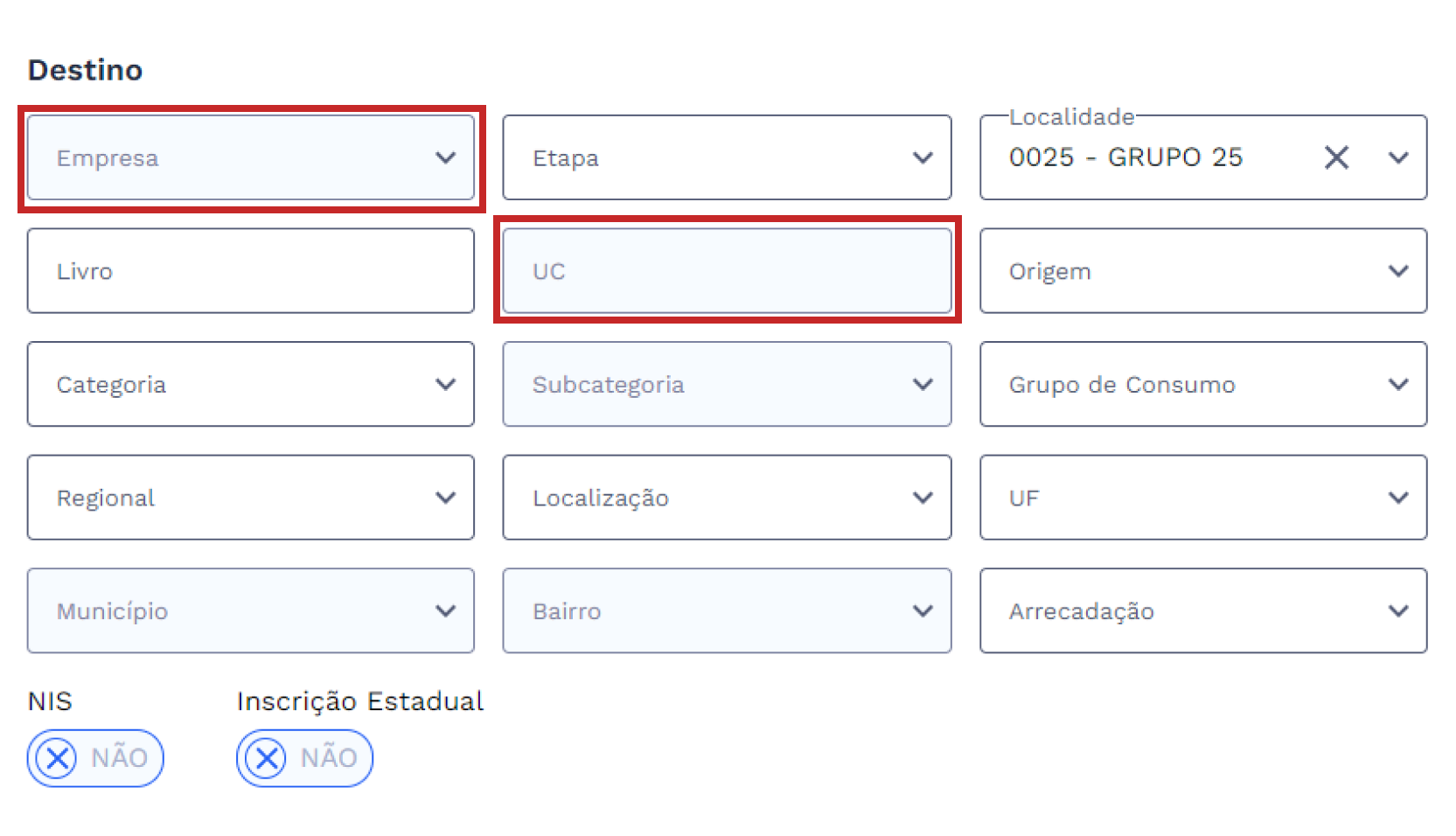Click the X circle icon on Inscrição Estadual
The width and height of the screenshot is (1456, 836).
click(x=267, y=758)
